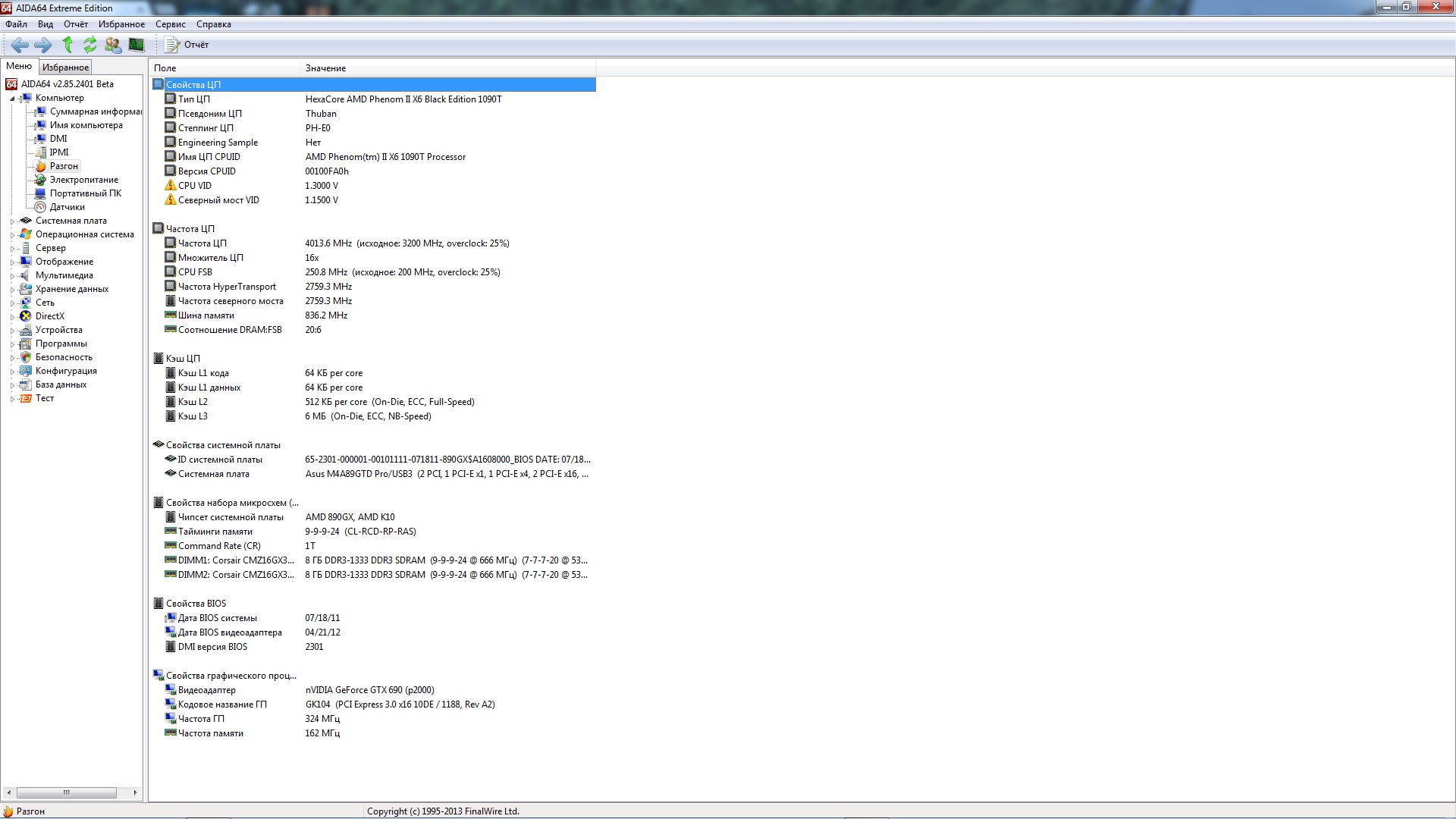Open the Вид menu
The height and width of the screenshot is (819, 1456).
pyautogui.click(x=45, y=24)
